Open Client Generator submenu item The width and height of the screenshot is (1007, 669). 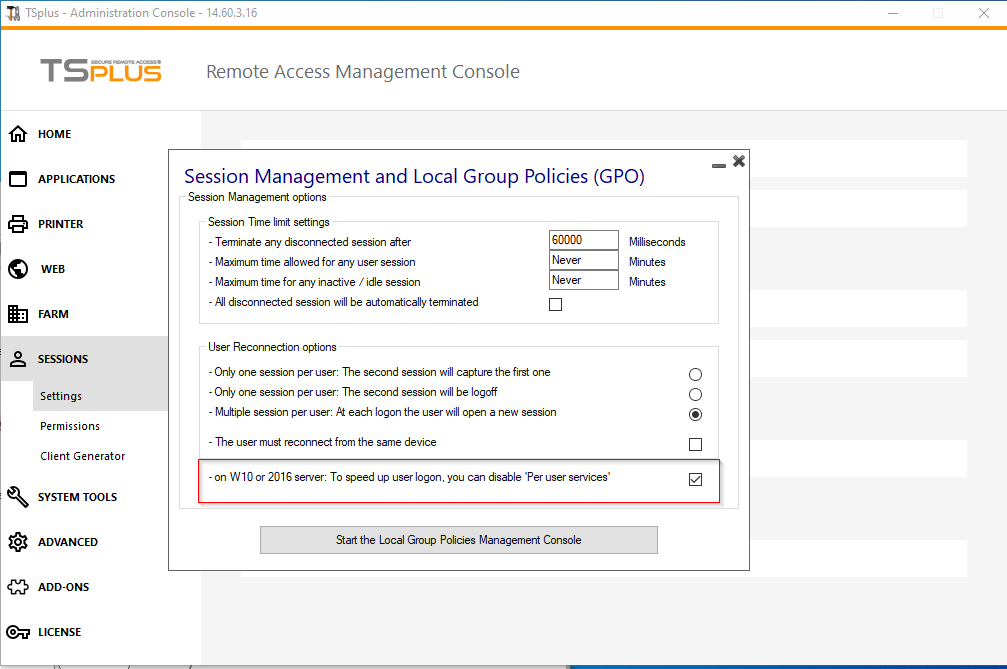pos(82,456)
